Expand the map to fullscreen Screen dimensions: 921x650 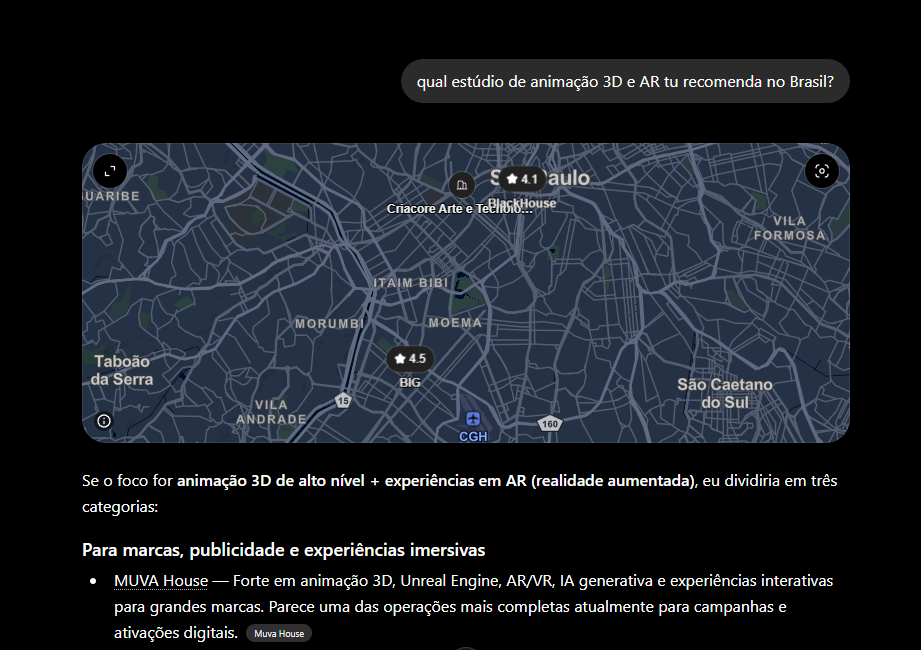coord(110,171)
